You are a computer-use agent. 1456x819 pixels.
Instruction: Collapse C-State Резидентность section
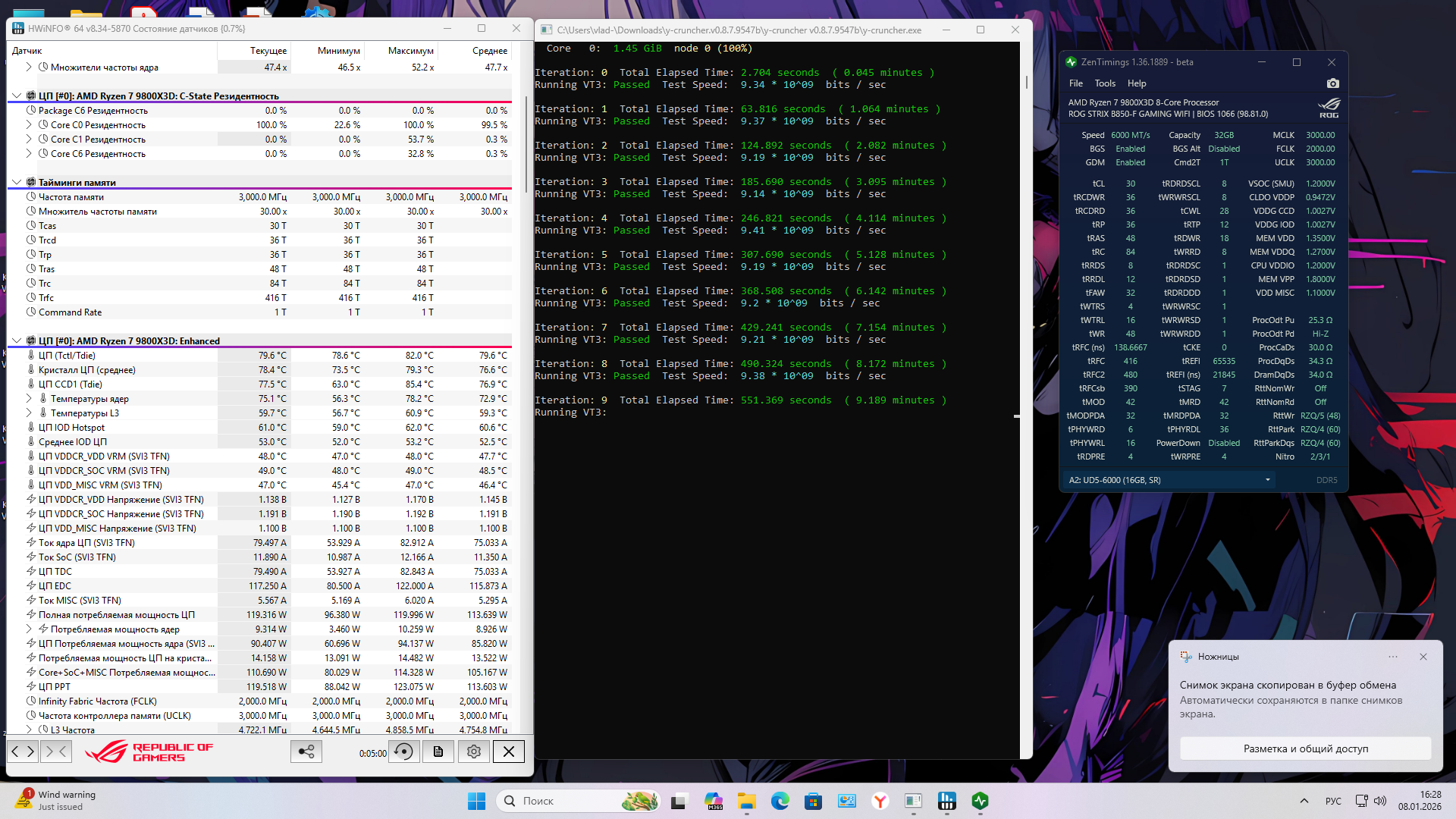tap(17, 96)
